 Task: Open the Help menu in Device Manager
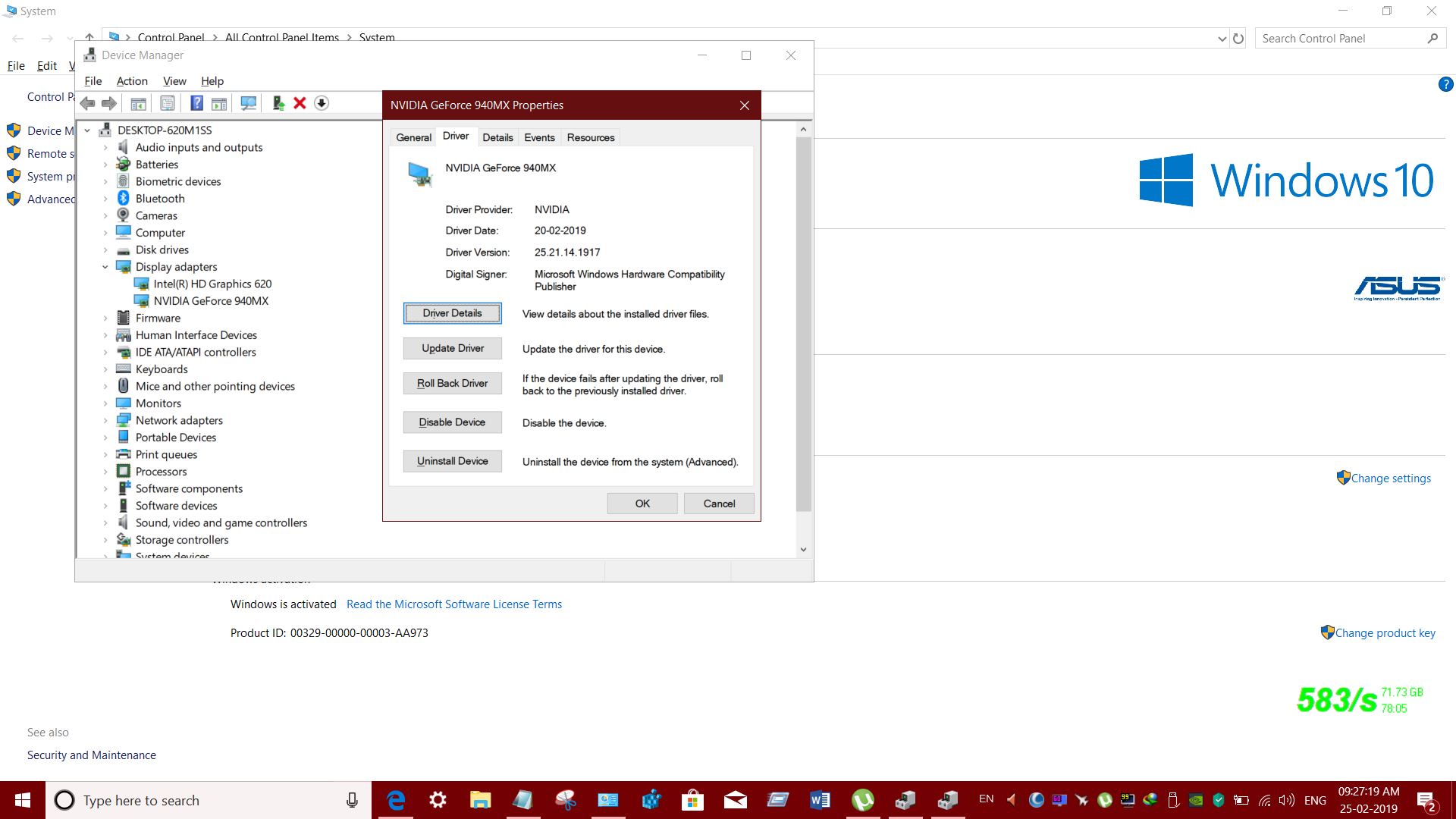[212, 81]
